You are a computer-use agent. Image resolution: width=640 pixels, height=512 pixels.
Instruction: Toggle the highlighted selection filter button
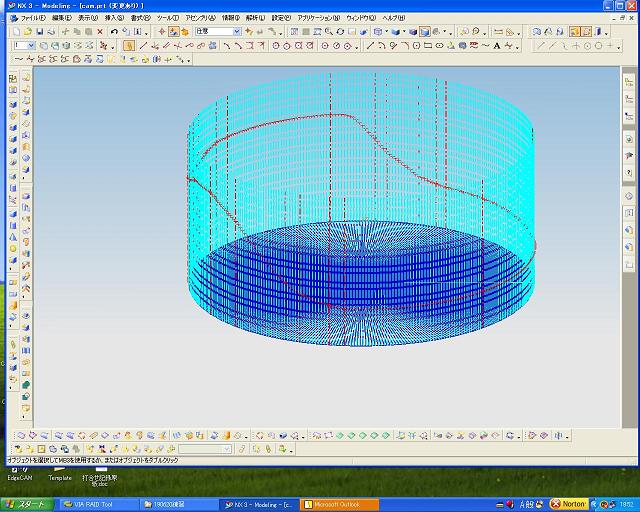point(173,32)
